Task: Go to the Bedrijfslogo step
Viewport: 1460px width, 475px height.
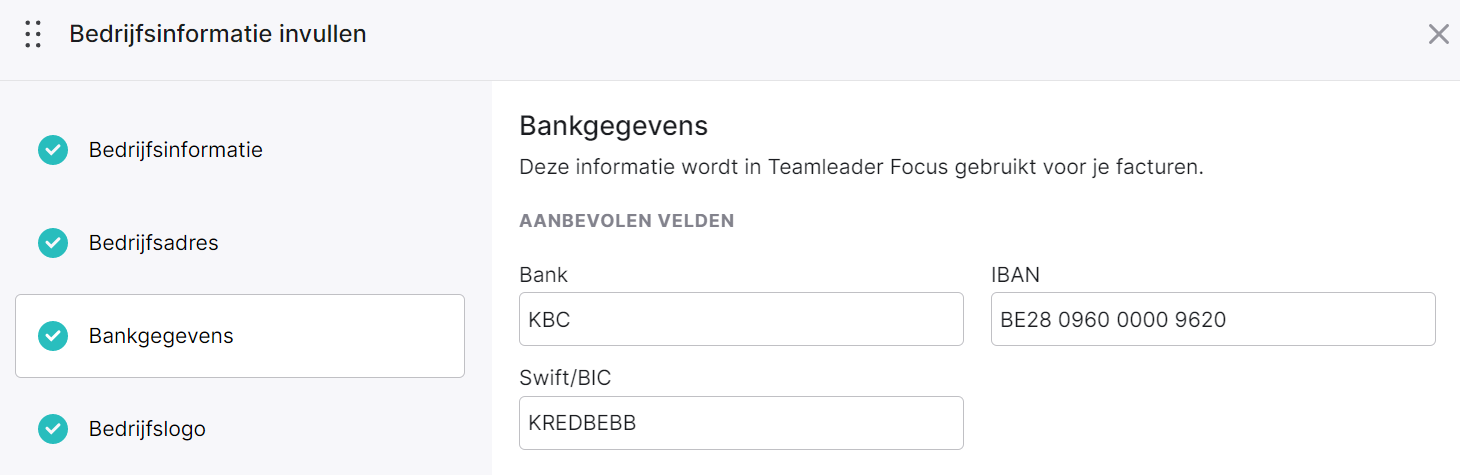Action: click(240, 429)
